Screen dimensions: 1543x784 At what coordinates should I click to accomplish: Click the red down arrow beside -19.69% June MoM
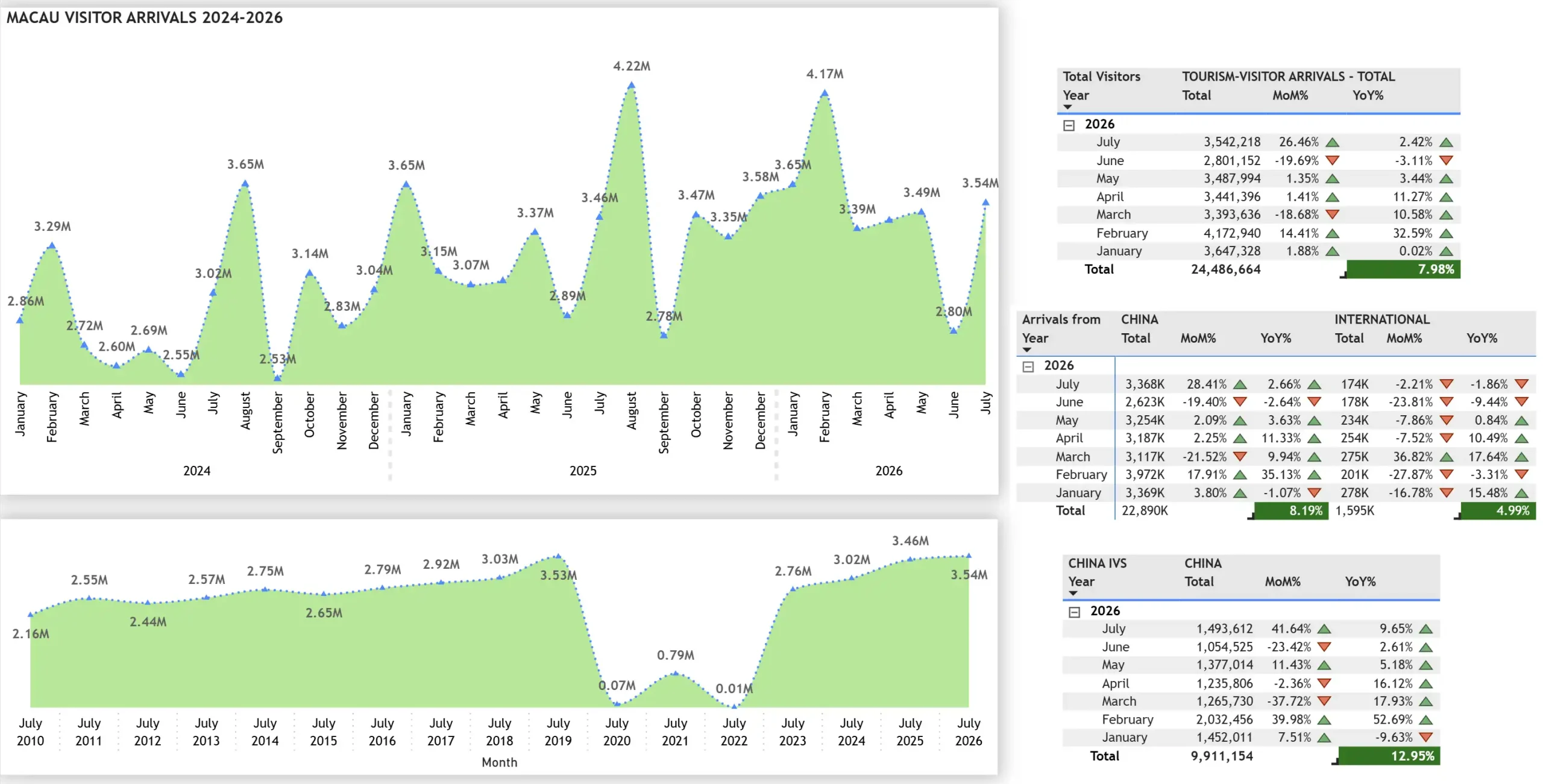point(1333,160)
